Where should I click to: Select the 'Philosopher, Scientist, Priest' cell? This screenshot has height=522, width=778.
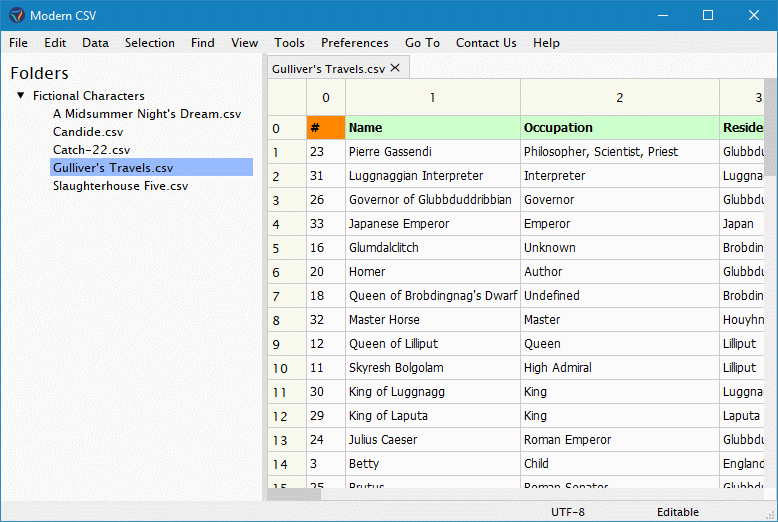pyautogui.click(x=620, y=152)
